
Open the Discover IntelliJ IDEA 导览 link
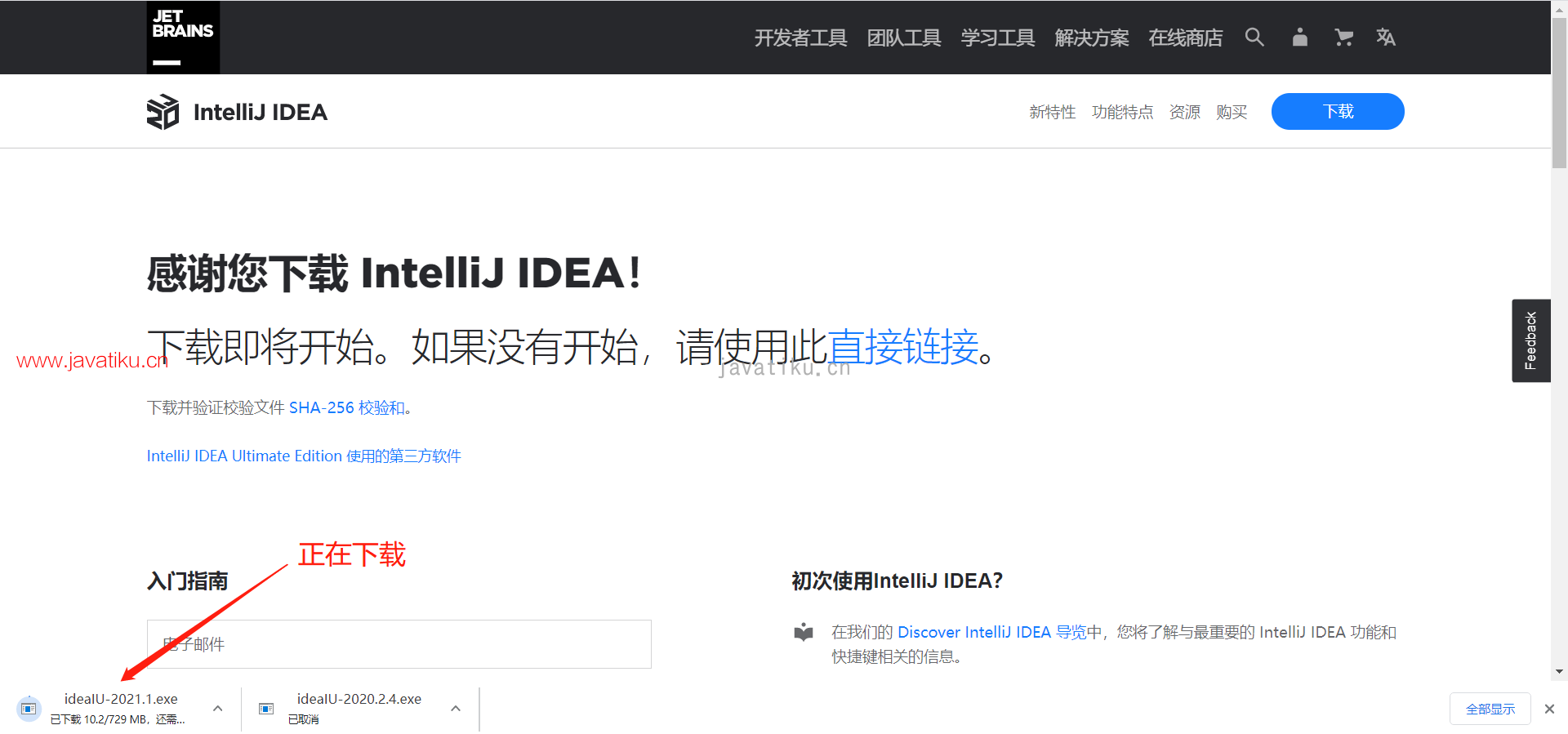pos(992,632)
